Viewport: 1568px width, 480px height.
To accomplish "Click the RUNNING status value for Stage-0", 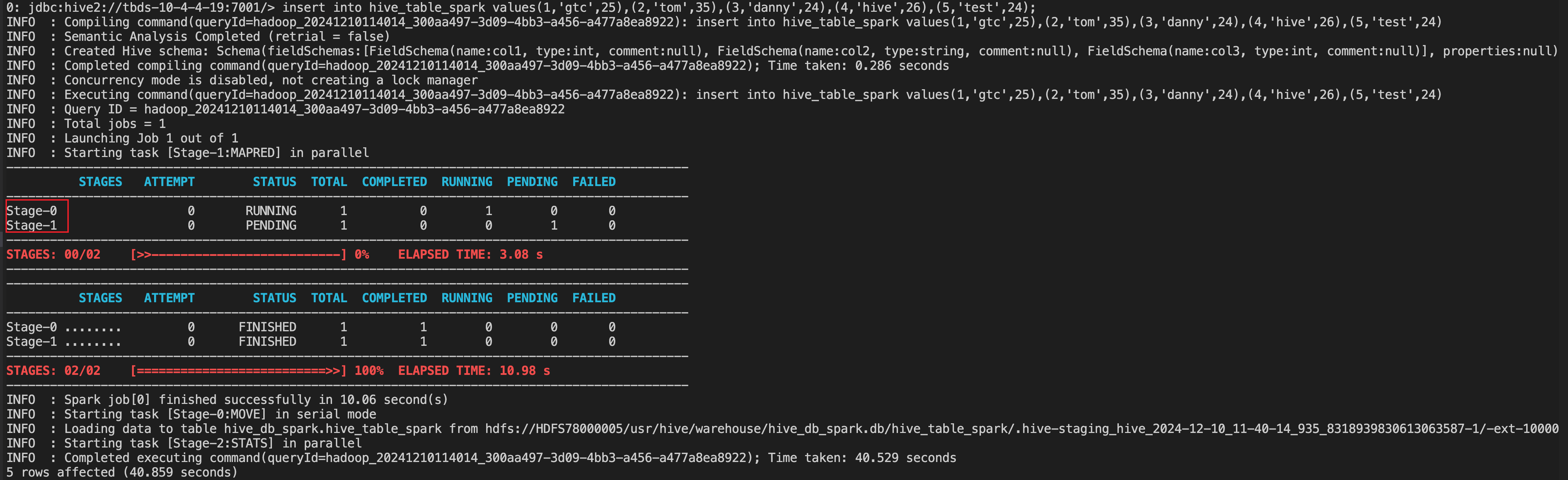I will click(271, 211).
